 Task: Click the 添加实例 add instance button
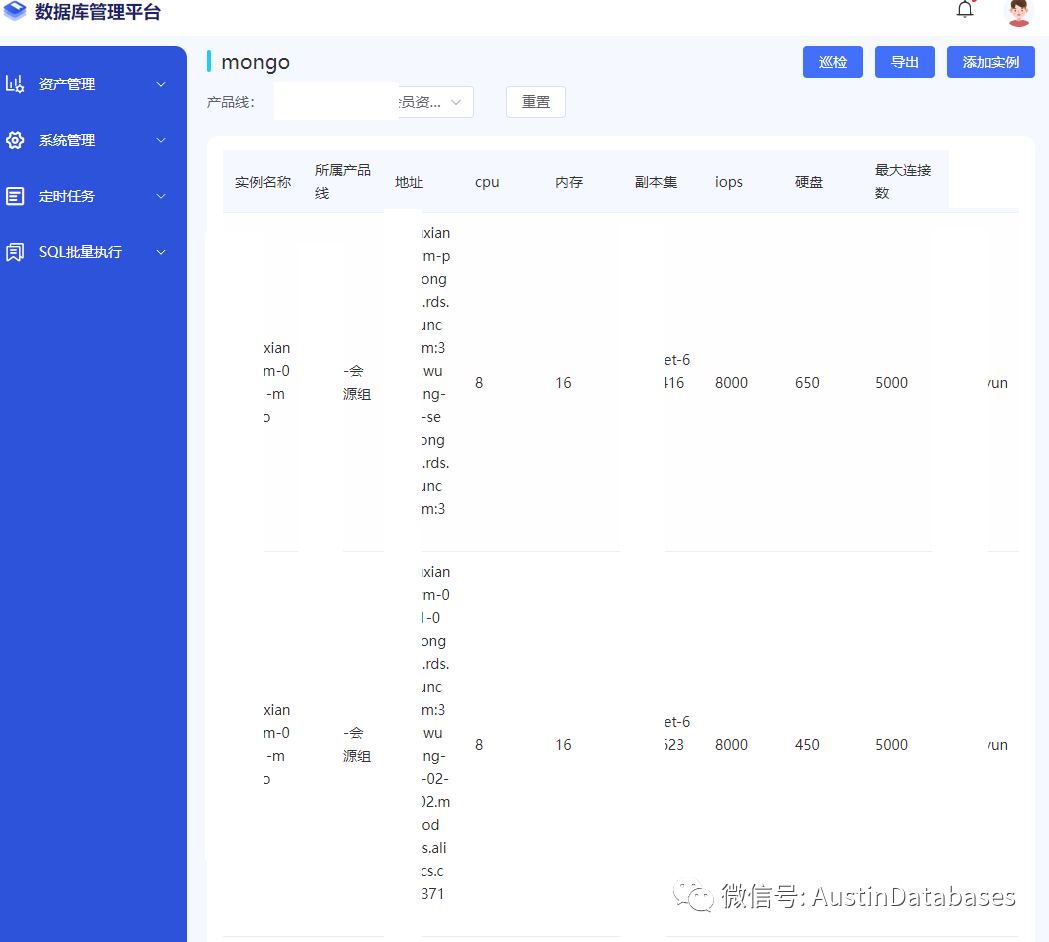click(x=990, y=61)
